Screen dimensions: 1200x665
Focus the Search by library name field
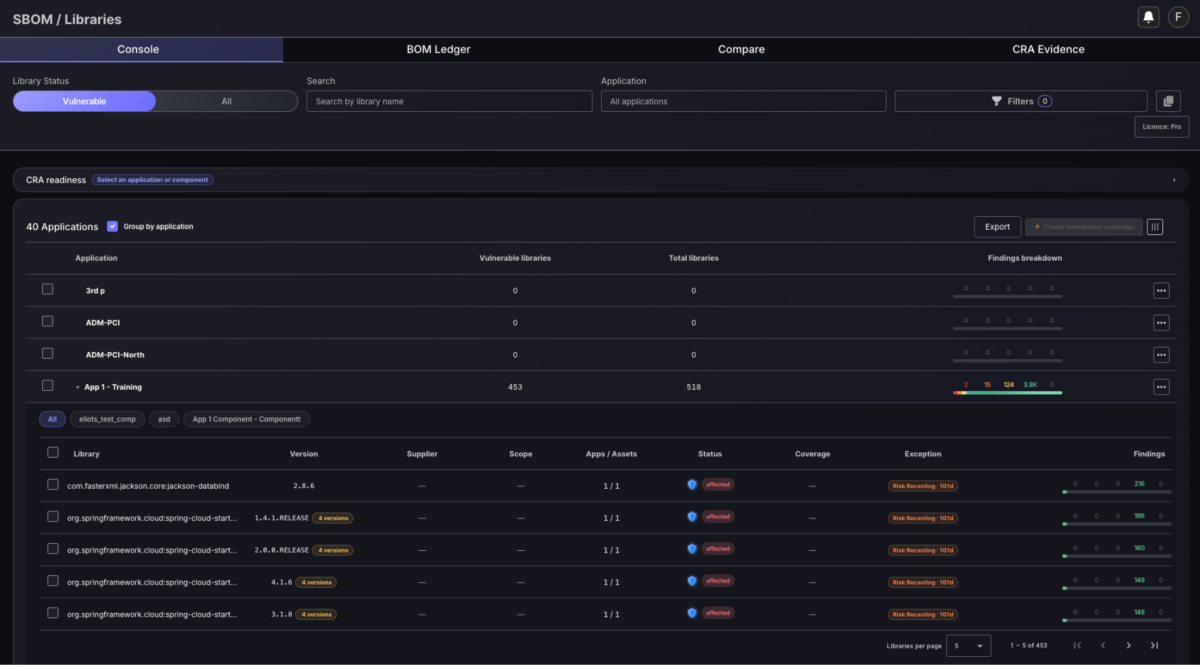pyautogui.click(x=449, y=101)
